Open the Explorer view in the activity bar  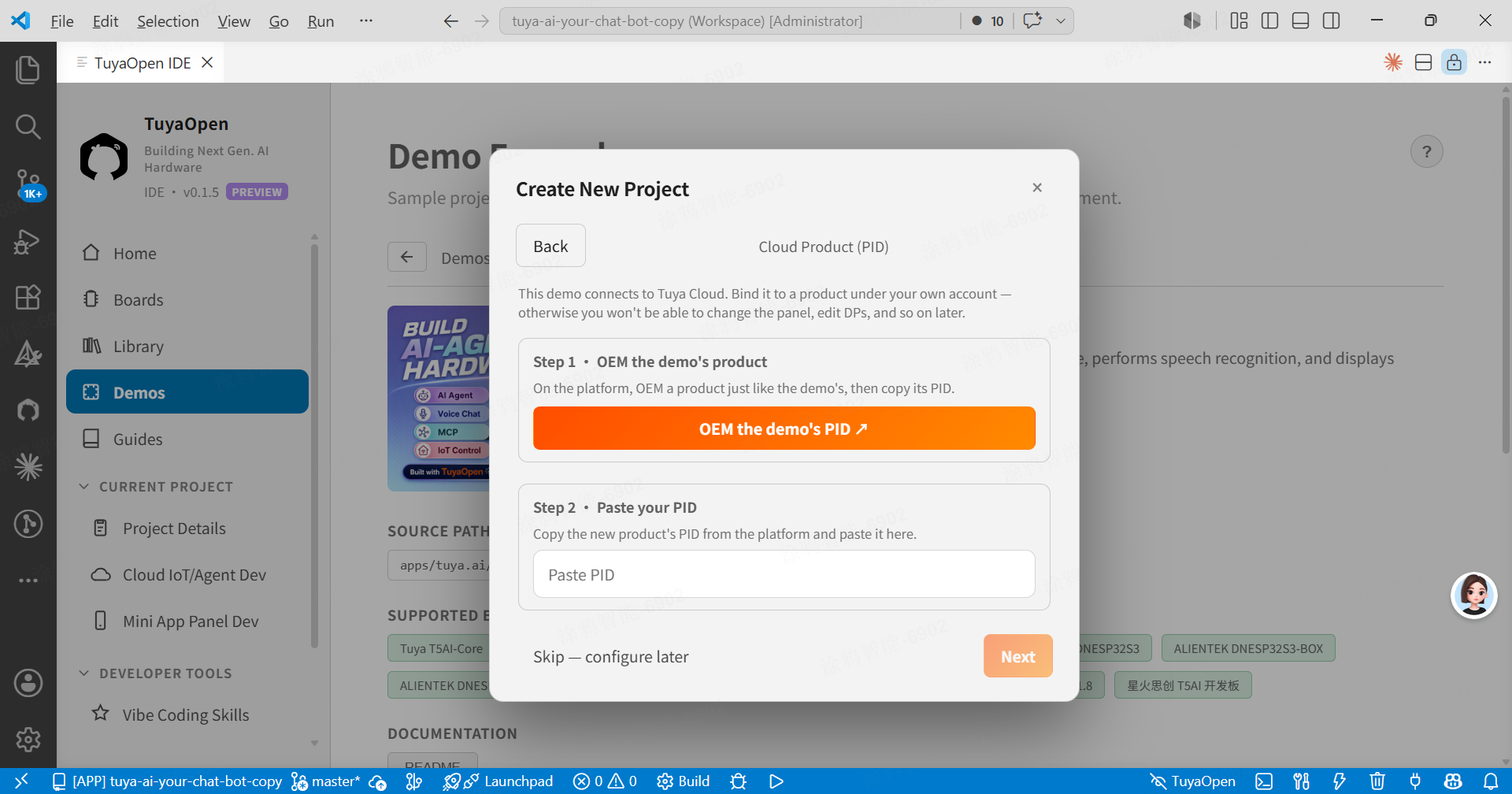pos(28,69)
